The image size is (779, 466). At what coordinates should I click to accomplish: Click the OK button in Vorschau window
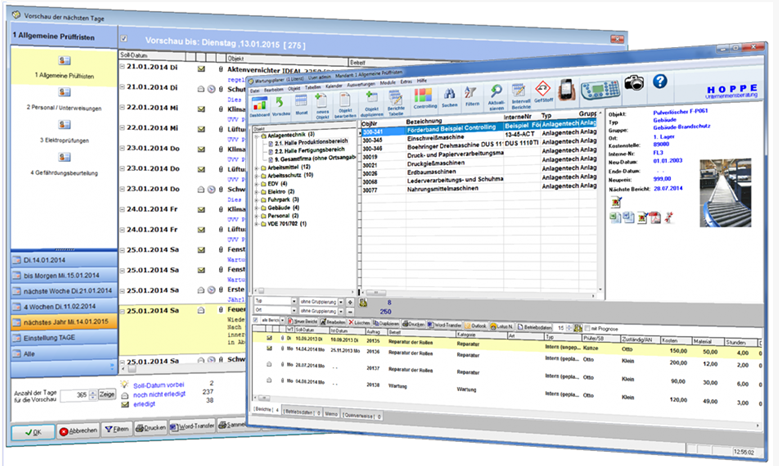[x=33, y=432]
